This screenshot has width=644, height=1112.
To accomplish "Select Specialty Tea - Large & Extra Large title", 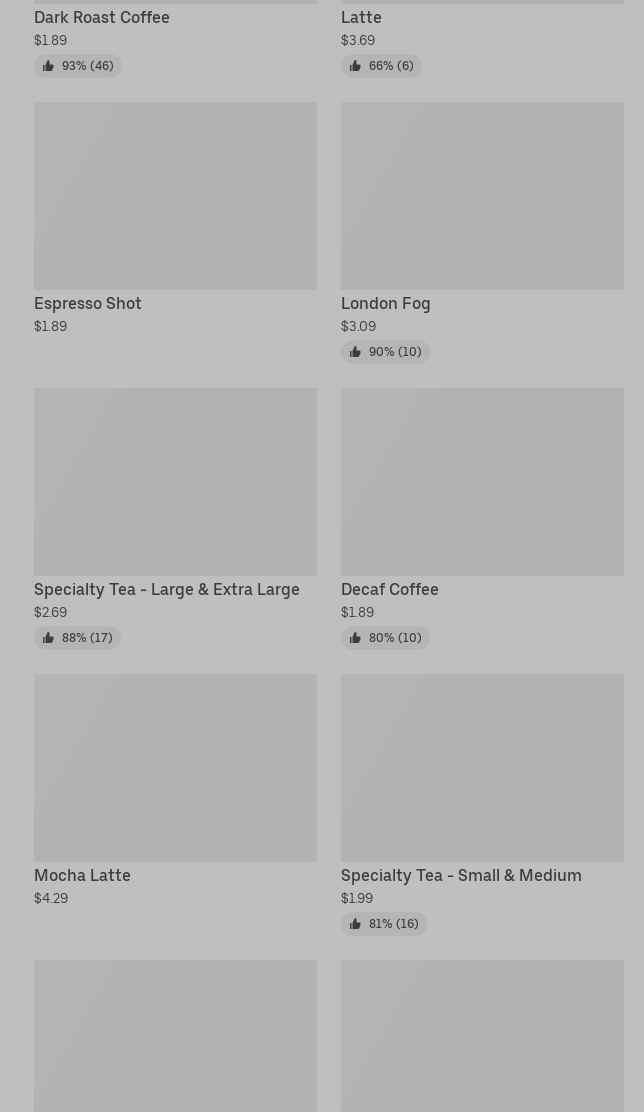I will [x=167, y=589].
